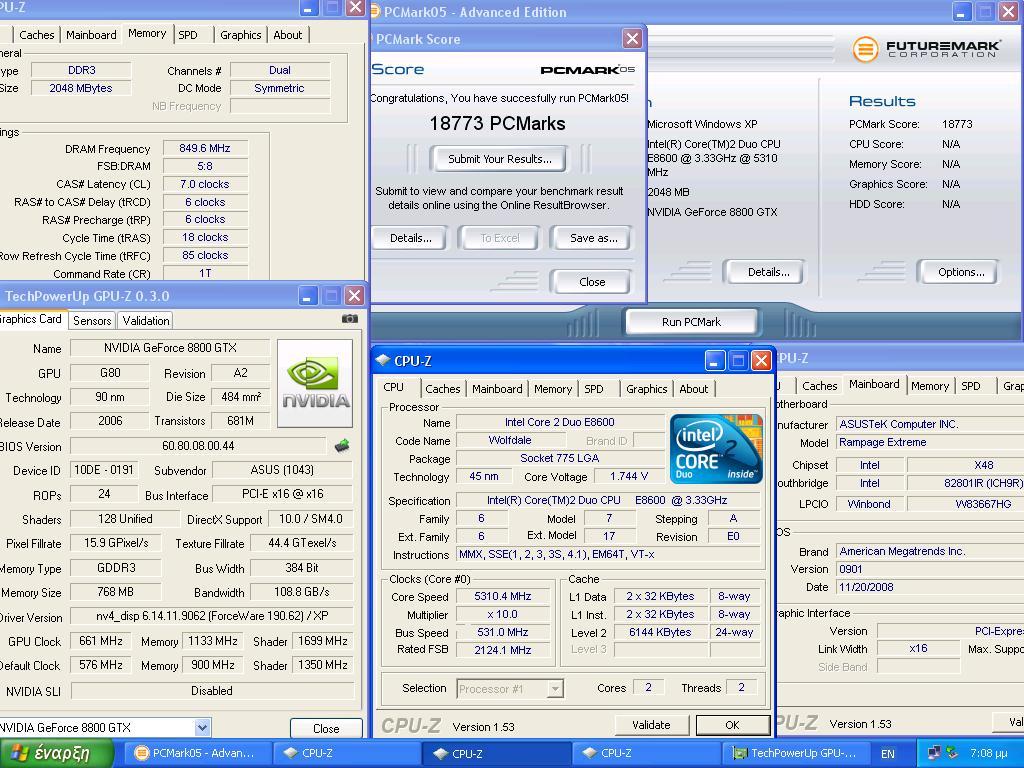Click the CPU-Z title bar icon
This screenshot has width=1024, height=768.
tap(383, 360)
